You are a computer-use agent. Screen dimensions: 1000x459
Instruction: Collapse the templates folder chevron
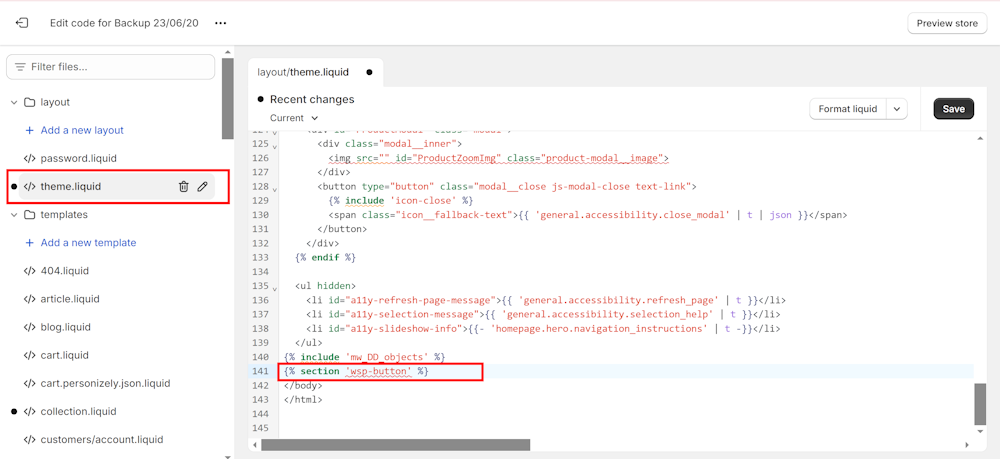(x=14, y=215)
